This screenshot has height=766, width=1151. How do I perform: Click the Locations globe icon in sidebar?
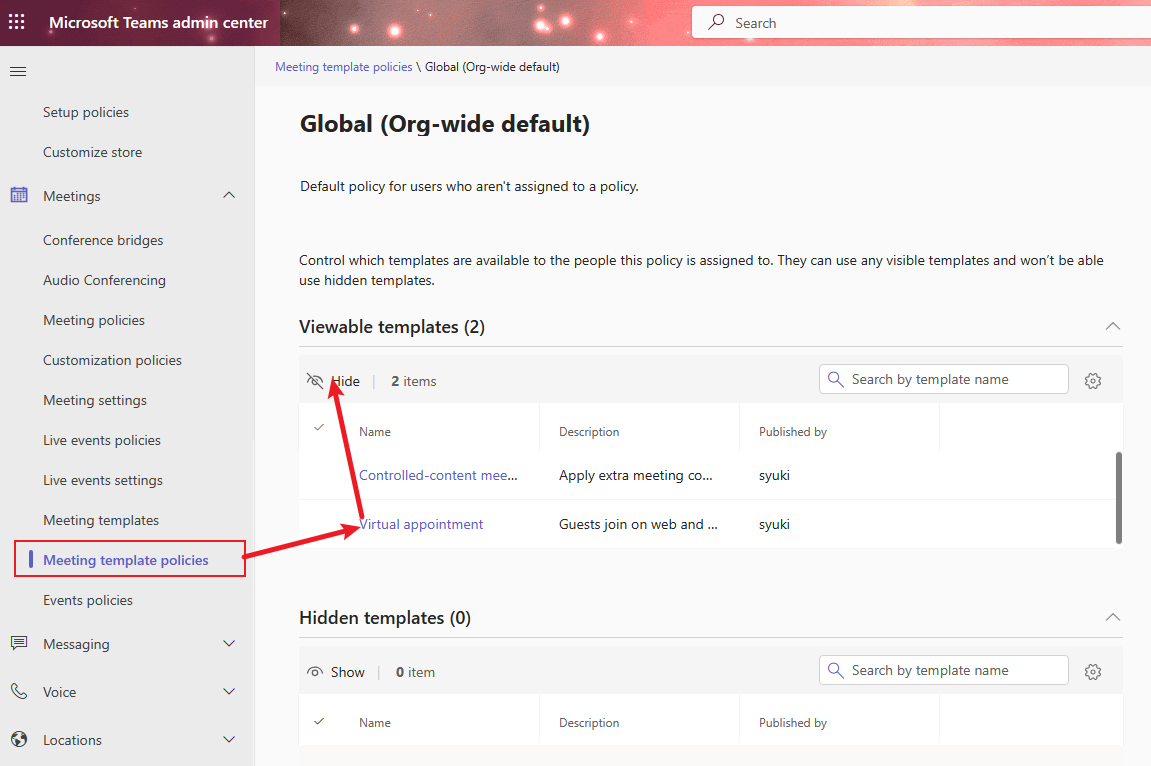[19, 739]
